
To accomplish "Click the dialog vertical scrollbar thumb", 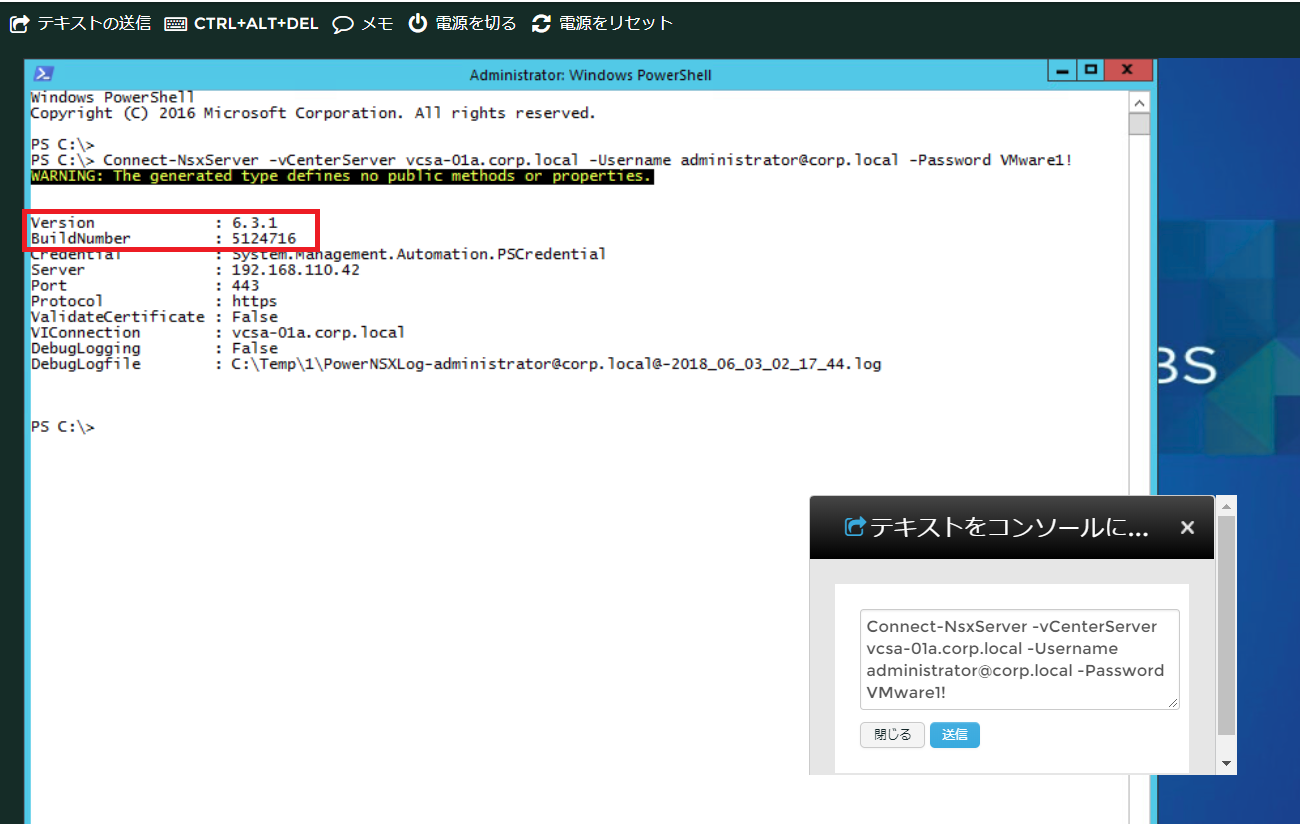I will pos(1227,626).
